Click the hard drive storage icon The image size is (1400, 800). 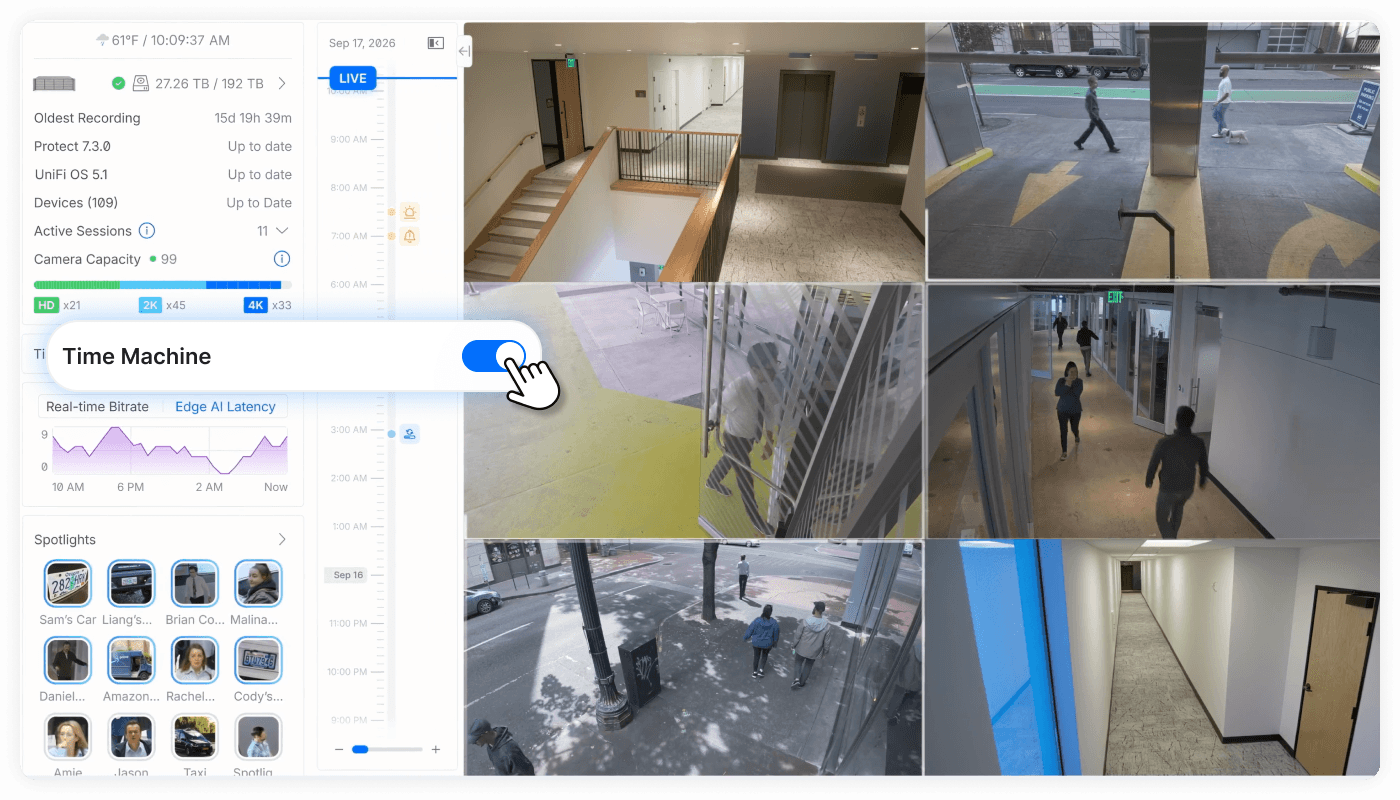pos(141,84)
